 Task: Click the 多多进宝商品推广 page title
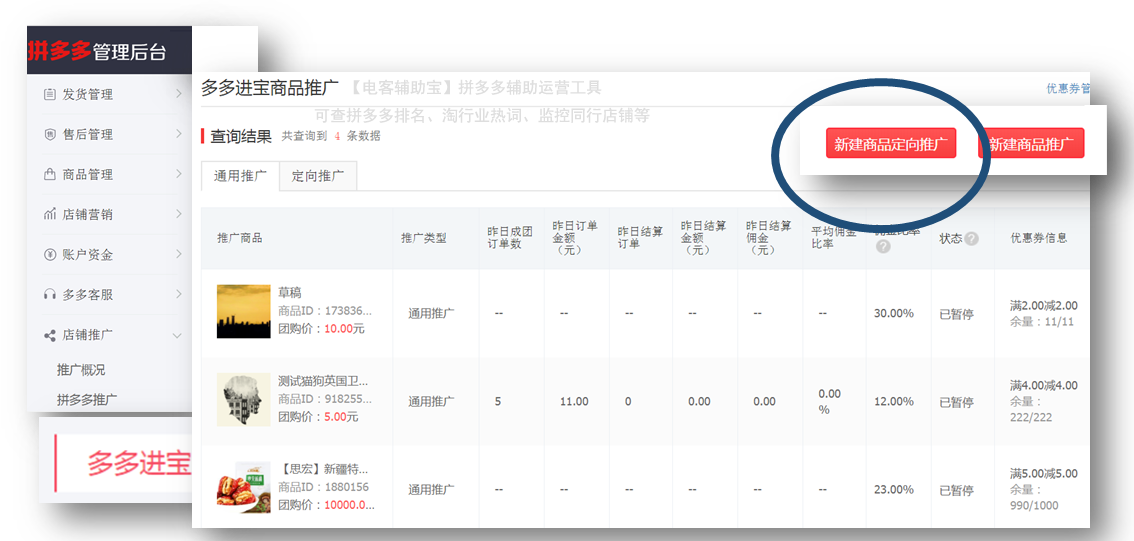(270, 88)
